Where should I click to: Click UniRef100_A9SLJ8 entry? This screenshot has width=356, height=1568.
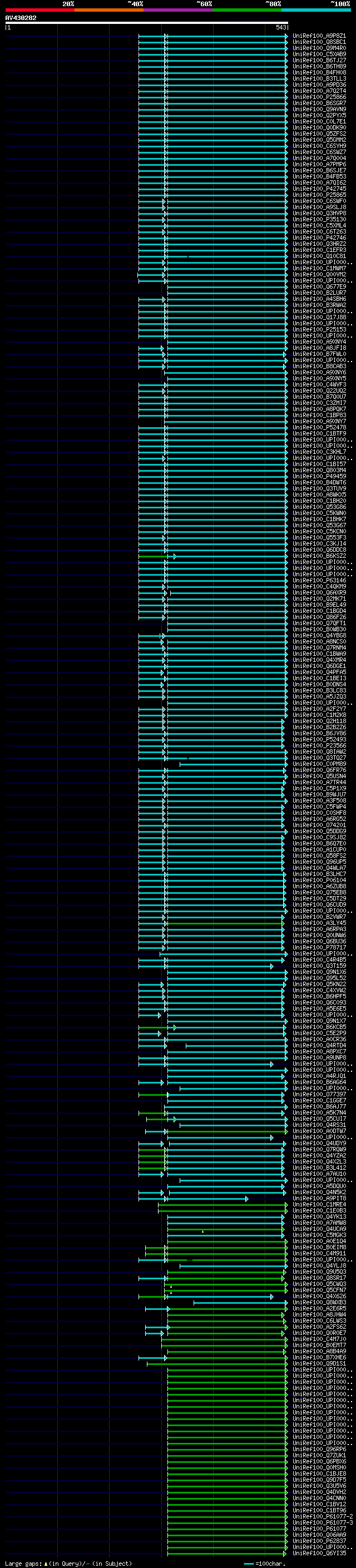click(x=319, y=207)
